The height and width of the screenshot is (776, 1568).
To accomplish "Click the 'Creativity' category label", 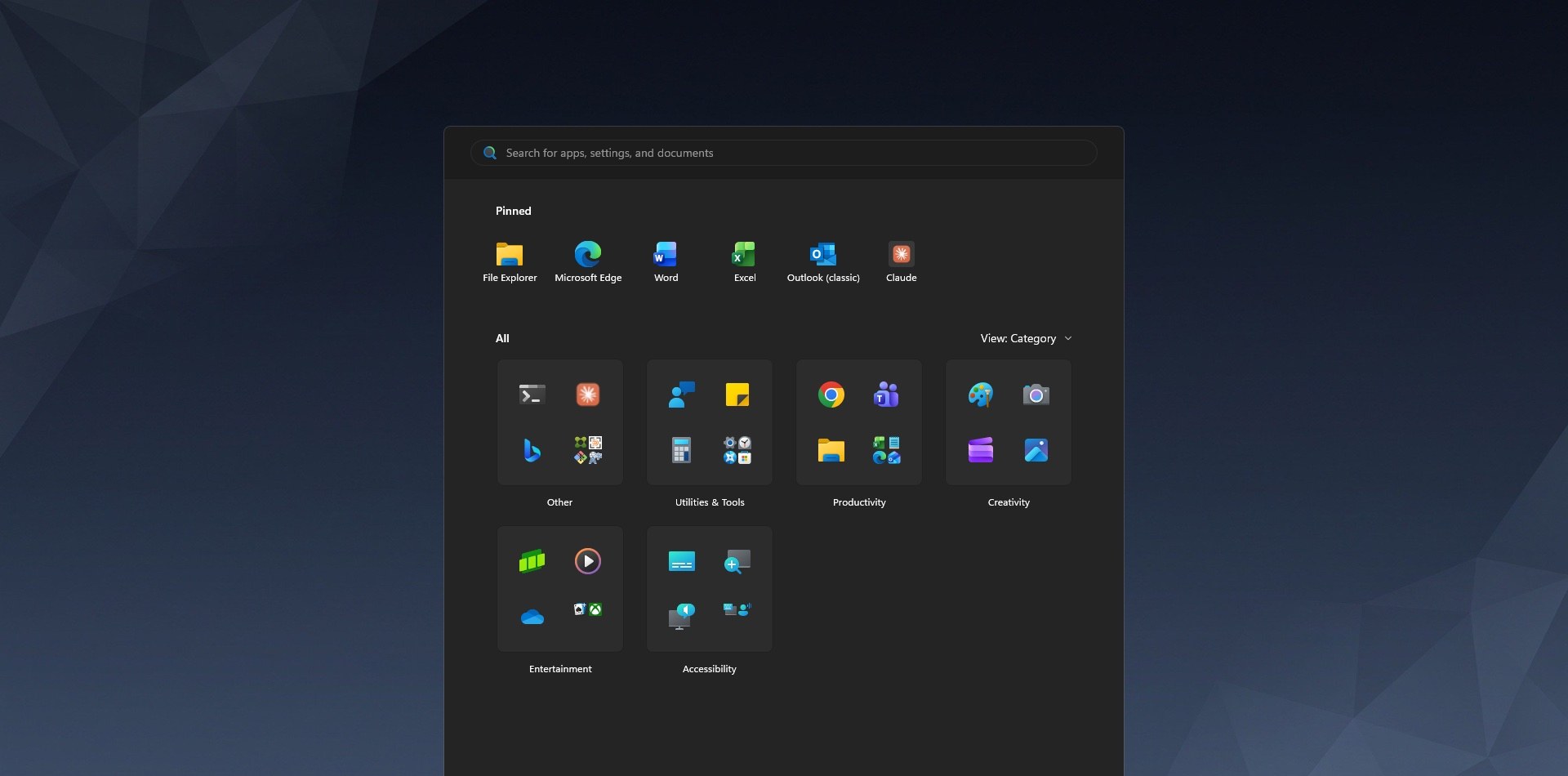I will 1009,502.
